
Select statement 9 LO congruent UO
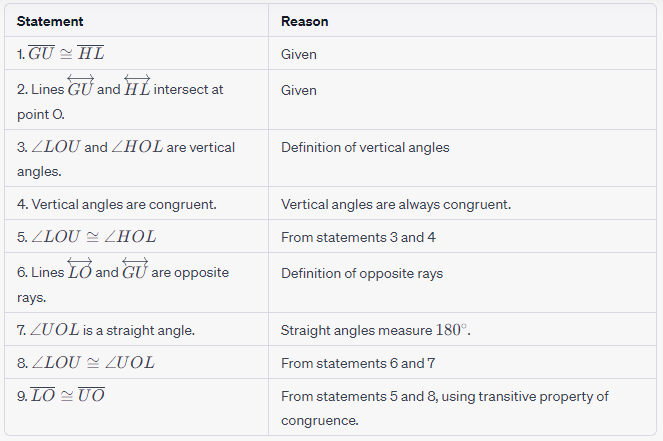61,395
